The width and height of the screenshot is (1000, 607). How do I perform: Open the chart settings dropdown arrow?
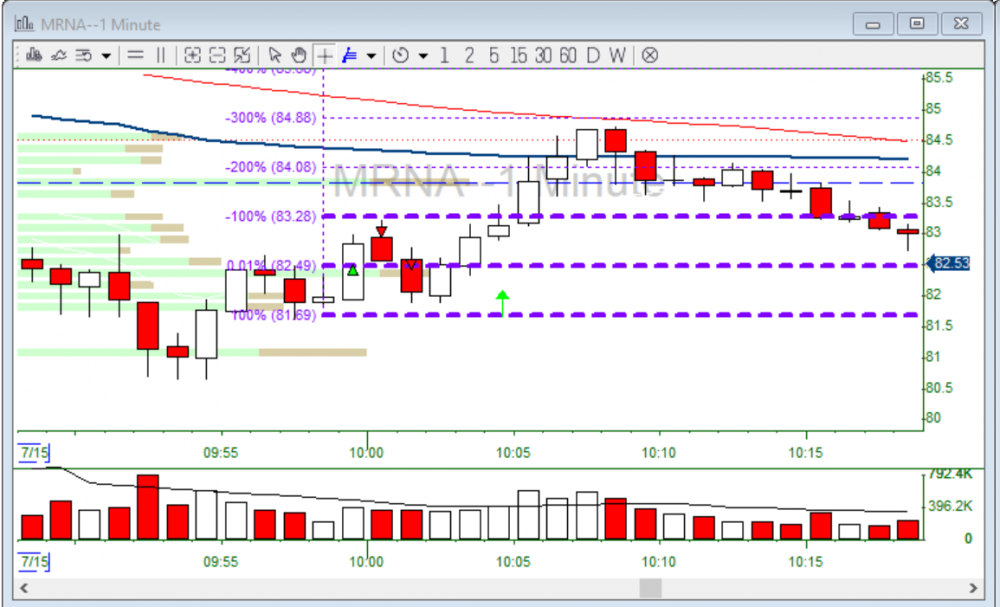tap(105, 55)
